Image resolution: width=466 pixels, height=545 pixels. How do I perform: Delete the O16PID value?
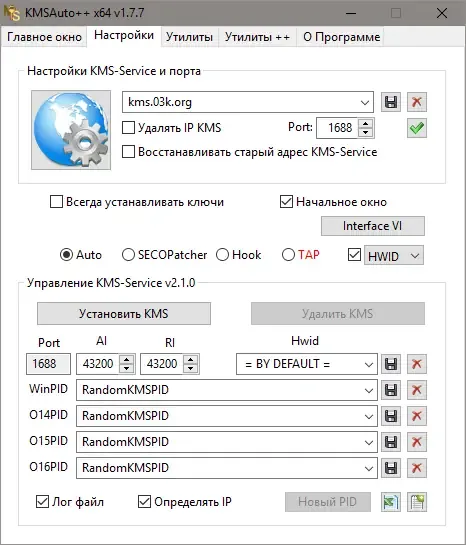pyautogui.click(x=417, y=468)
